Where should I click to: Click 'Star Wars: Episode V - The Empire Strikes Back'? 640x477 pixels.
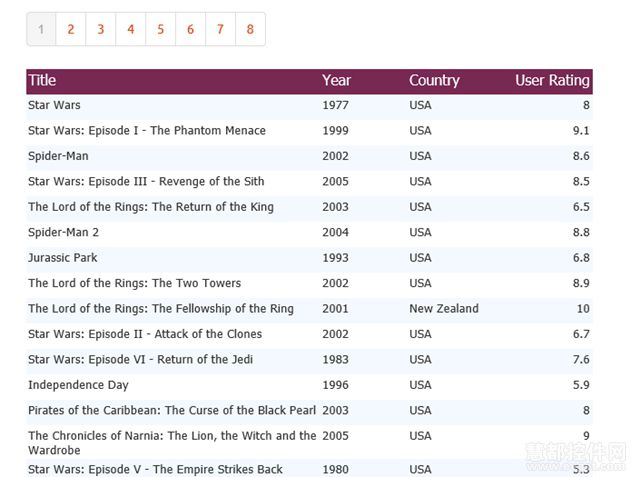tap(155, 470)
